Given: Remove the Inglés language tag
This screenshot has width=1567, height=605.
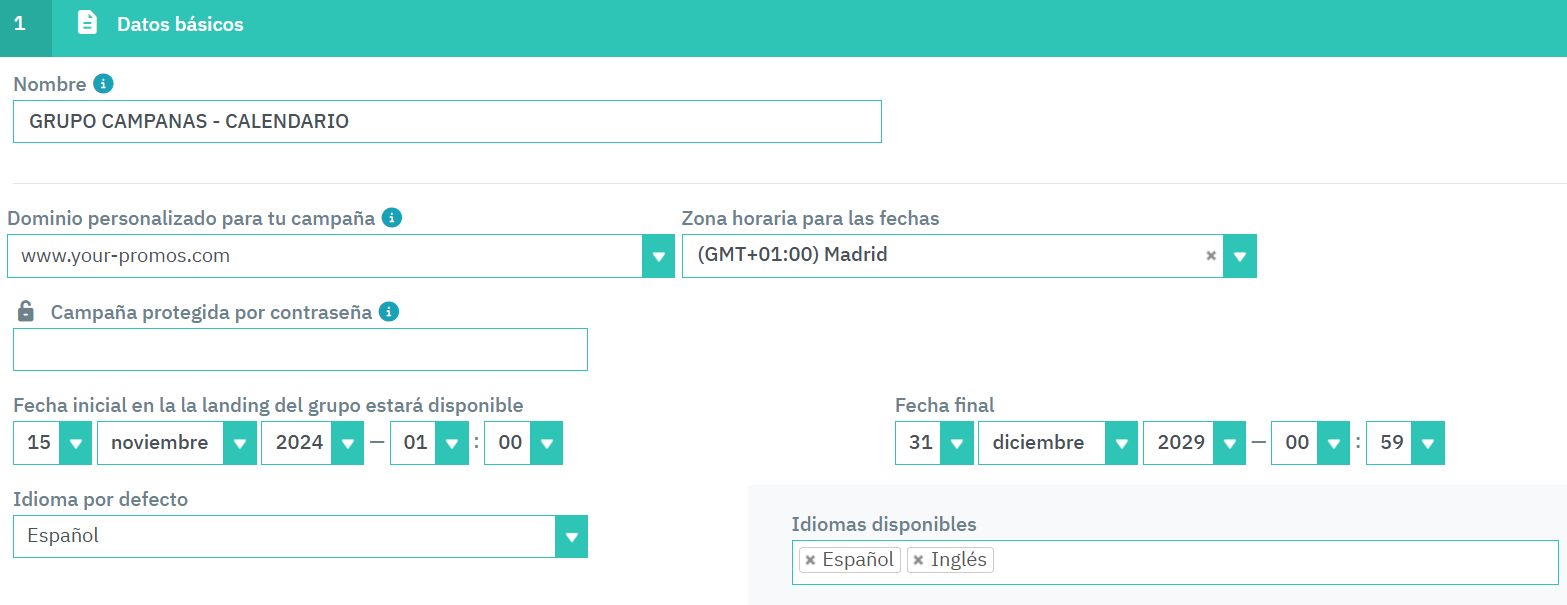Looking at the screenshot, I should pyautogui.click(x=918, y=560).
